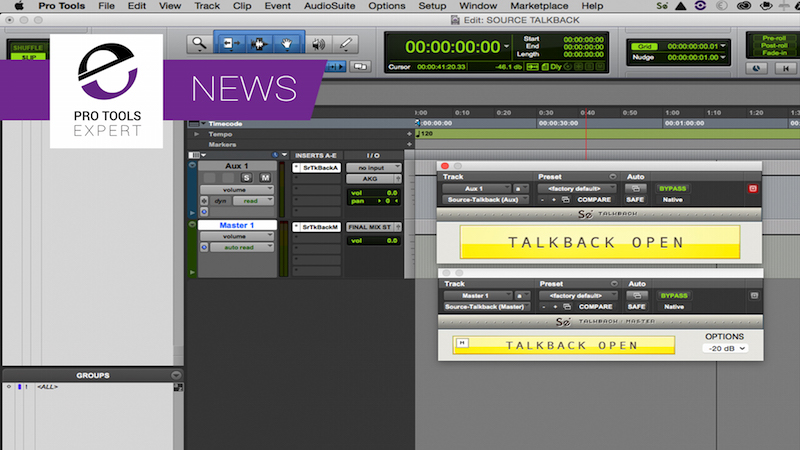Open Master 1 track selector in plugin window

pos(478,295)
